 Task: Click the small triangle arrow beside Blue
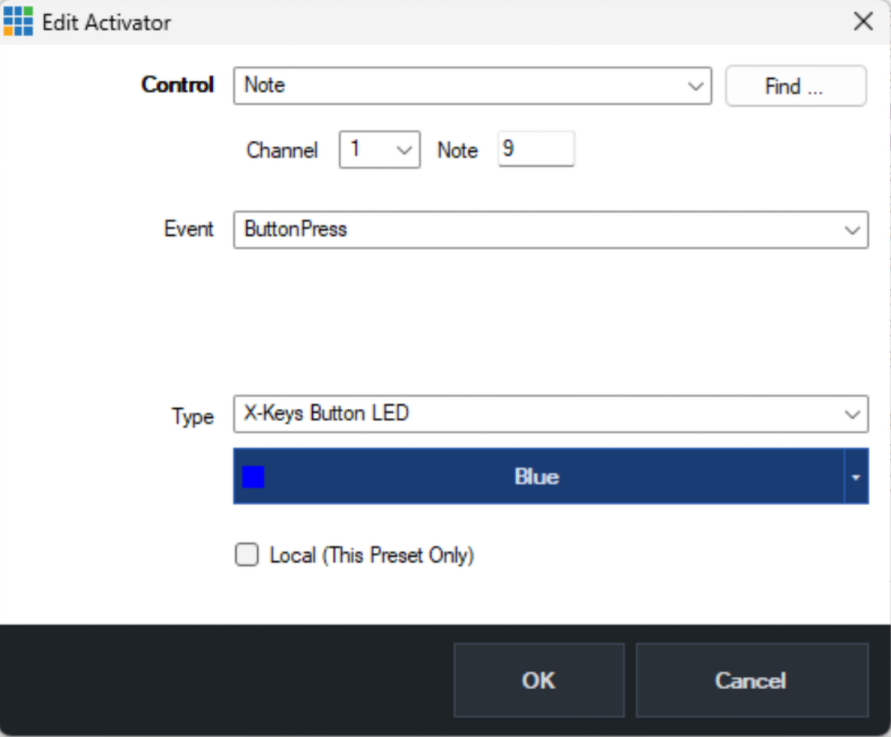[856, 477]
